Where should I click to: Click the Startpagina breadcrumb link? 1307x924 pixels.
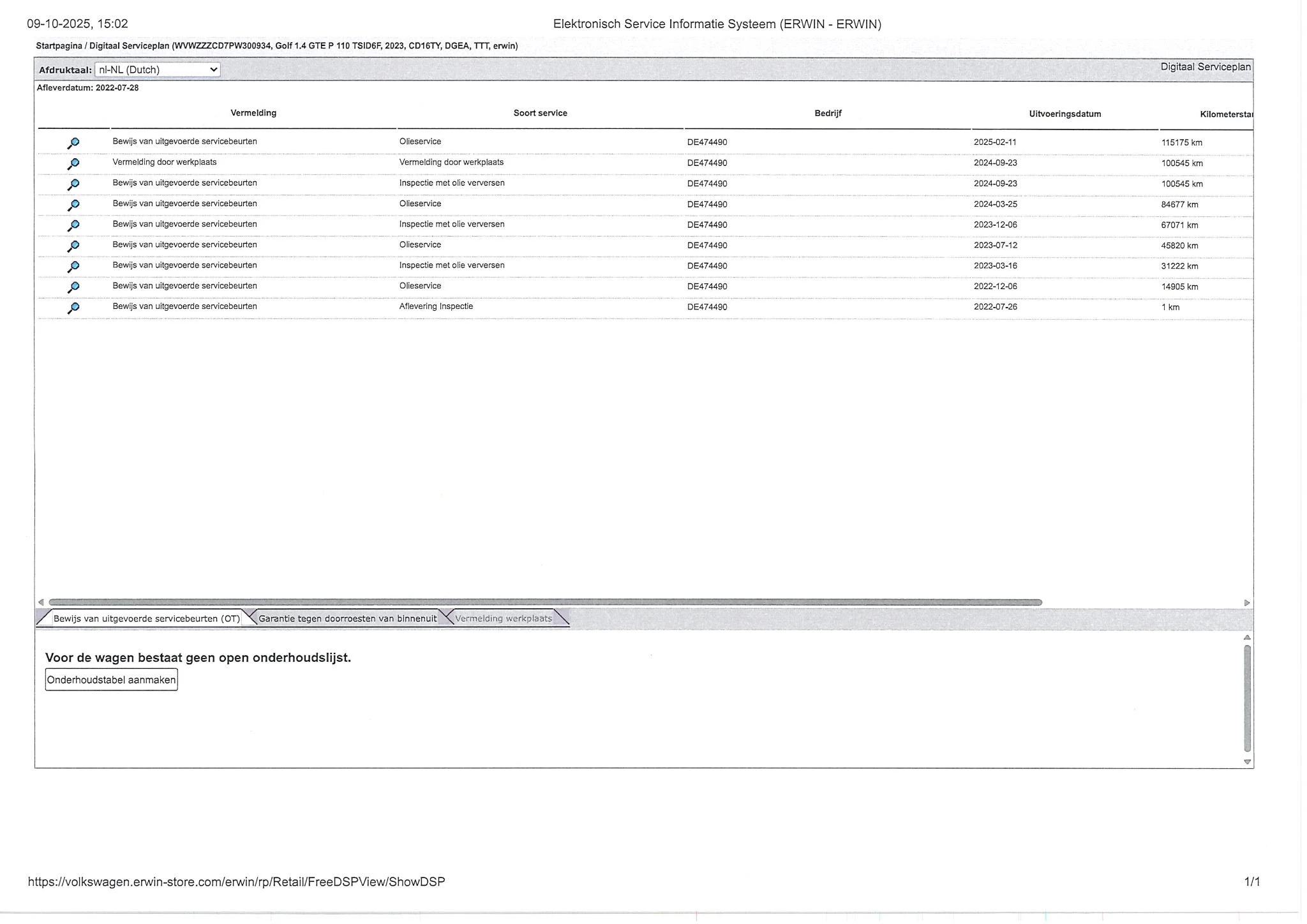58,46
